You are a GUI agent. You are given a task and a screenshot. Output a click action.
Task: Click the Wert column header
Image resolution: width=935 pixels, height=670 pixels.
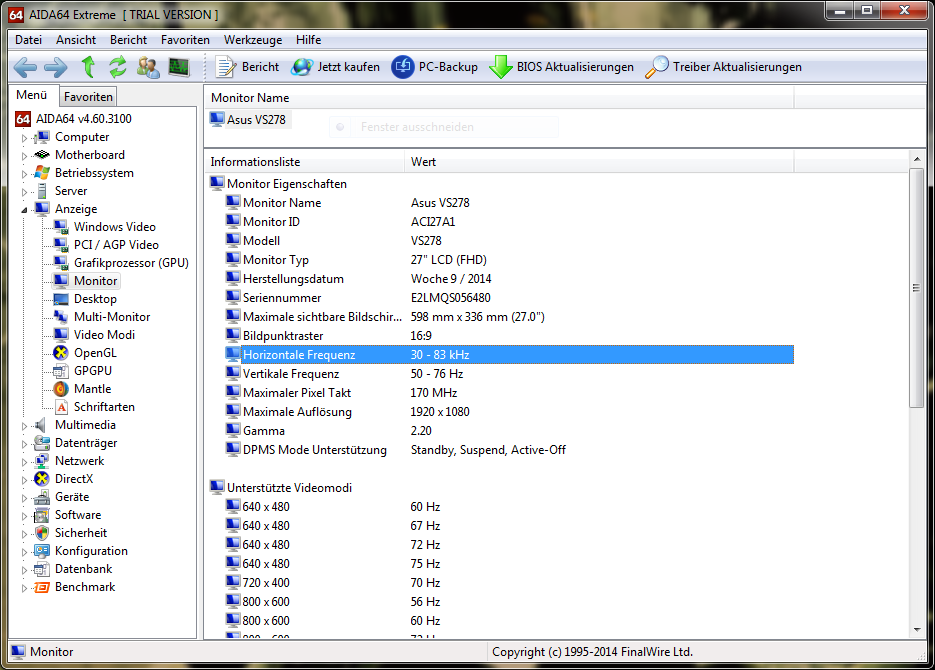click(x=599, y=162)
